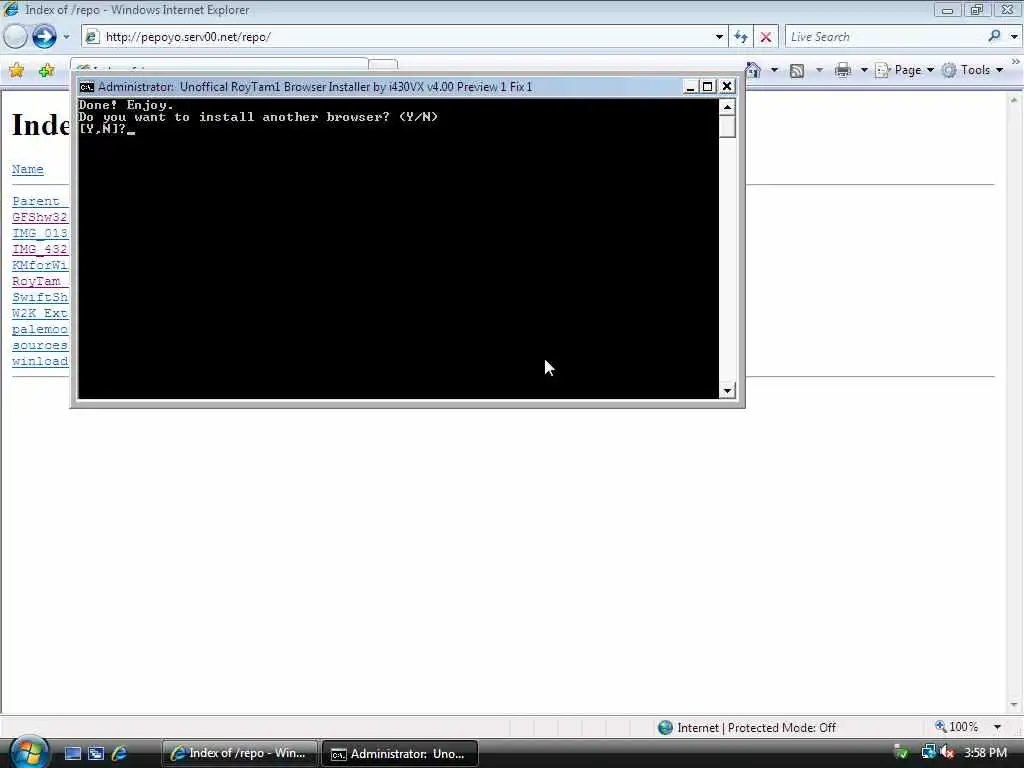Open the RoyTam file link
Viewport: 1024px width, 768px height.
point(40,281)
